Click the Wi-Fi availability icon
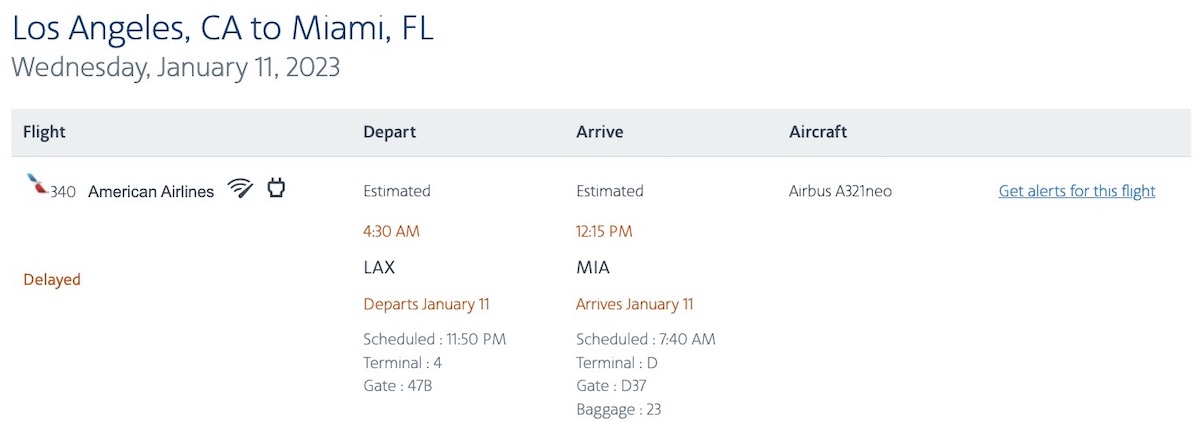 click(240, 188)
